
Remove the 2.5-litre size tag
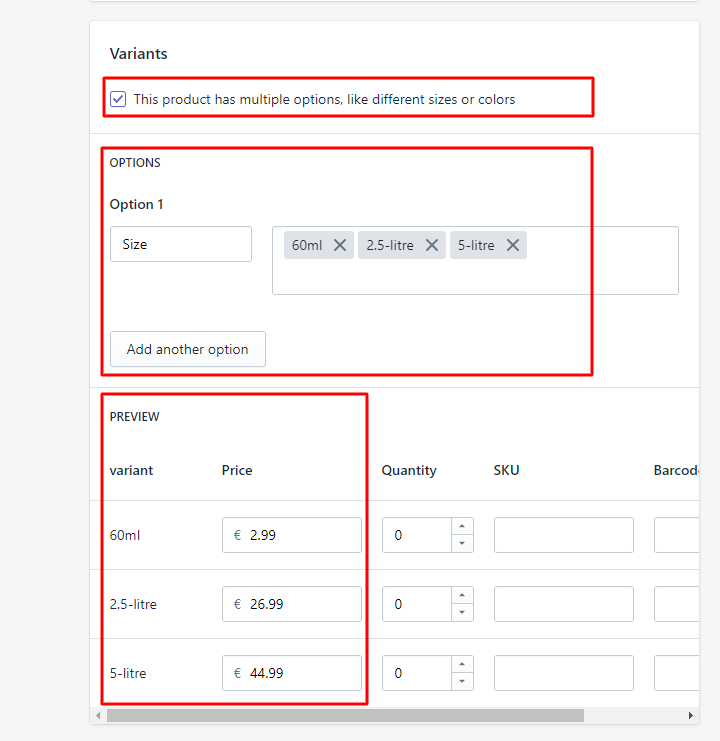tap(431, 245)
